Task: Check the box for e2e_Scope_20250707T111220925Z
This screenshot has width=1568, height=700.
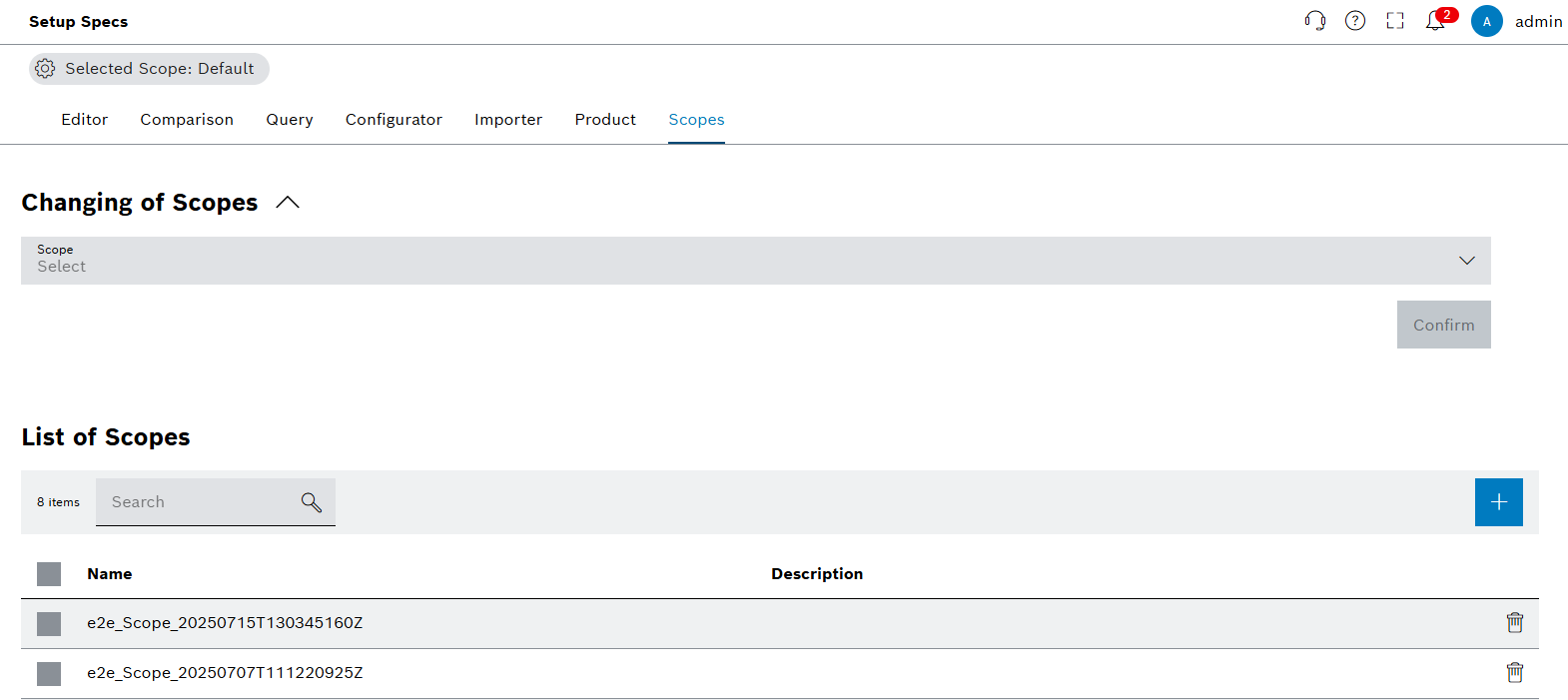Action: coord(49,674)
